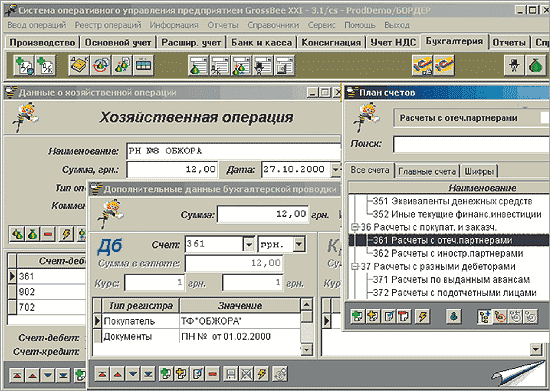Click red up arrow in Хозяйственная операция bottom toolbar
This screenshot has height=391, width=550.
pyautogui.click(x=32, y=376)
